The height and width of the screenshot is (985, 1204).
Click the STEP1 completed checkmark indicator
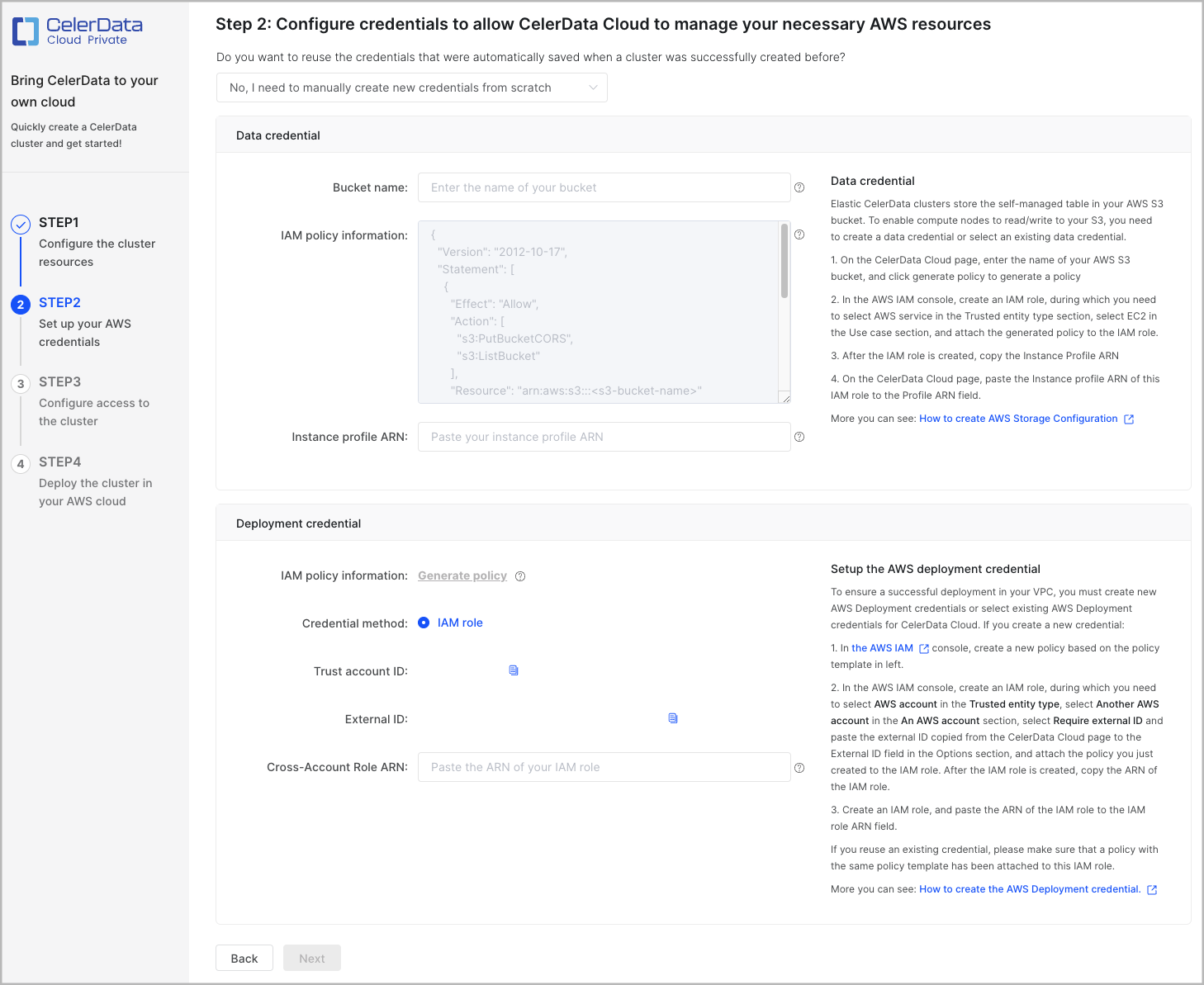(20, 222)
